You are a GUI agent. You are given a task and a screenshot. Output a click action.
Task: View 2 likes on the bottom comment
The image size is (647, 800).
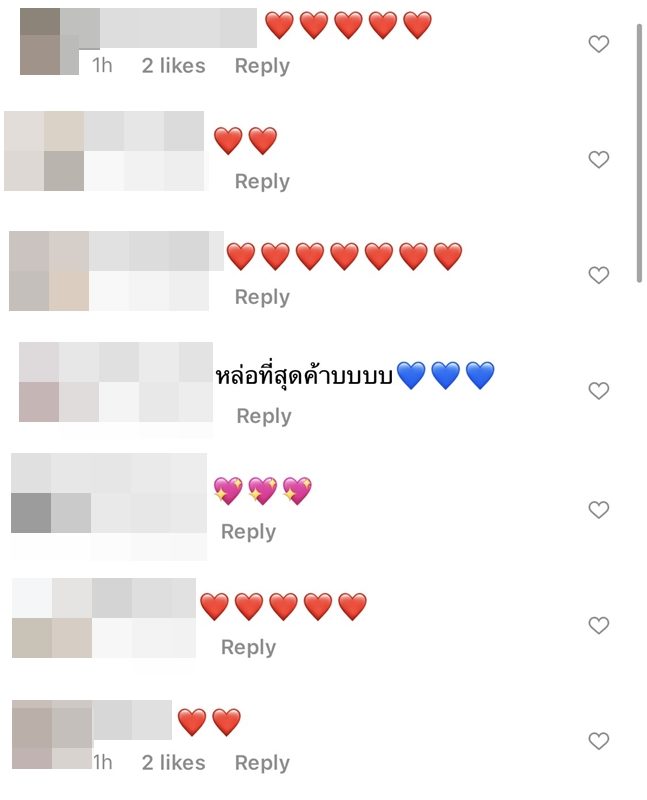[173, 763]
